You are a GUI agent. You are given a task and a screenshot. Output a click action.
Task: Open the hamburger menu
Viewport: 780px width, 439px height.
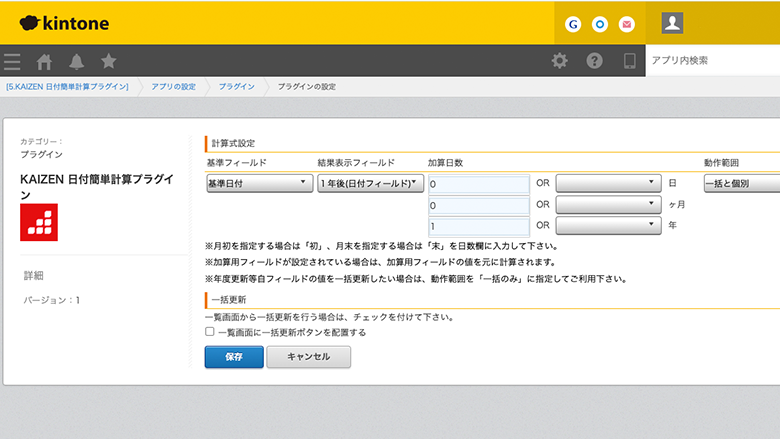point(12,61)
